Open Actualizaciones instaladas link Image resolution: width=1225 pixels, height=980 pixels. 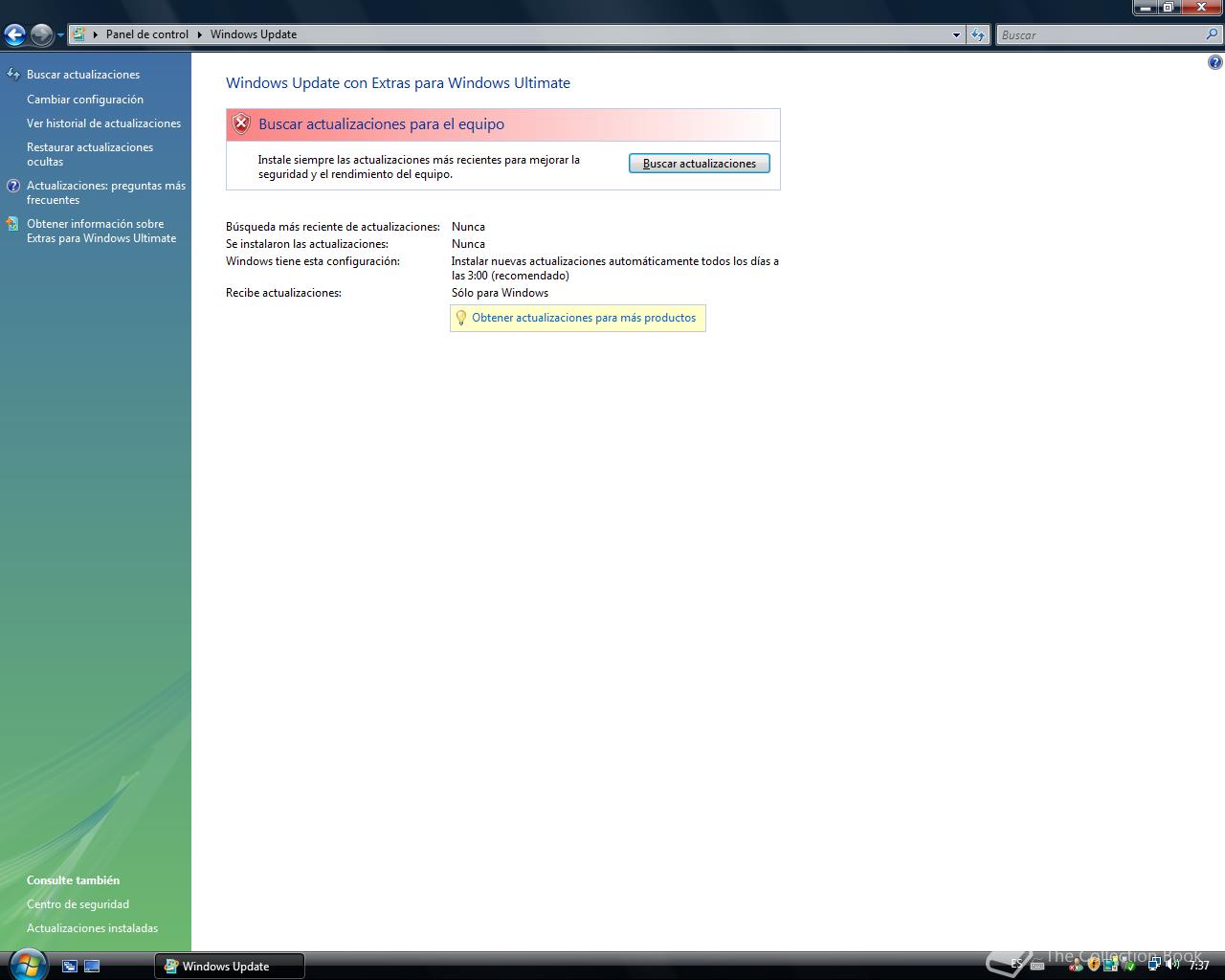tap(92, 928)
